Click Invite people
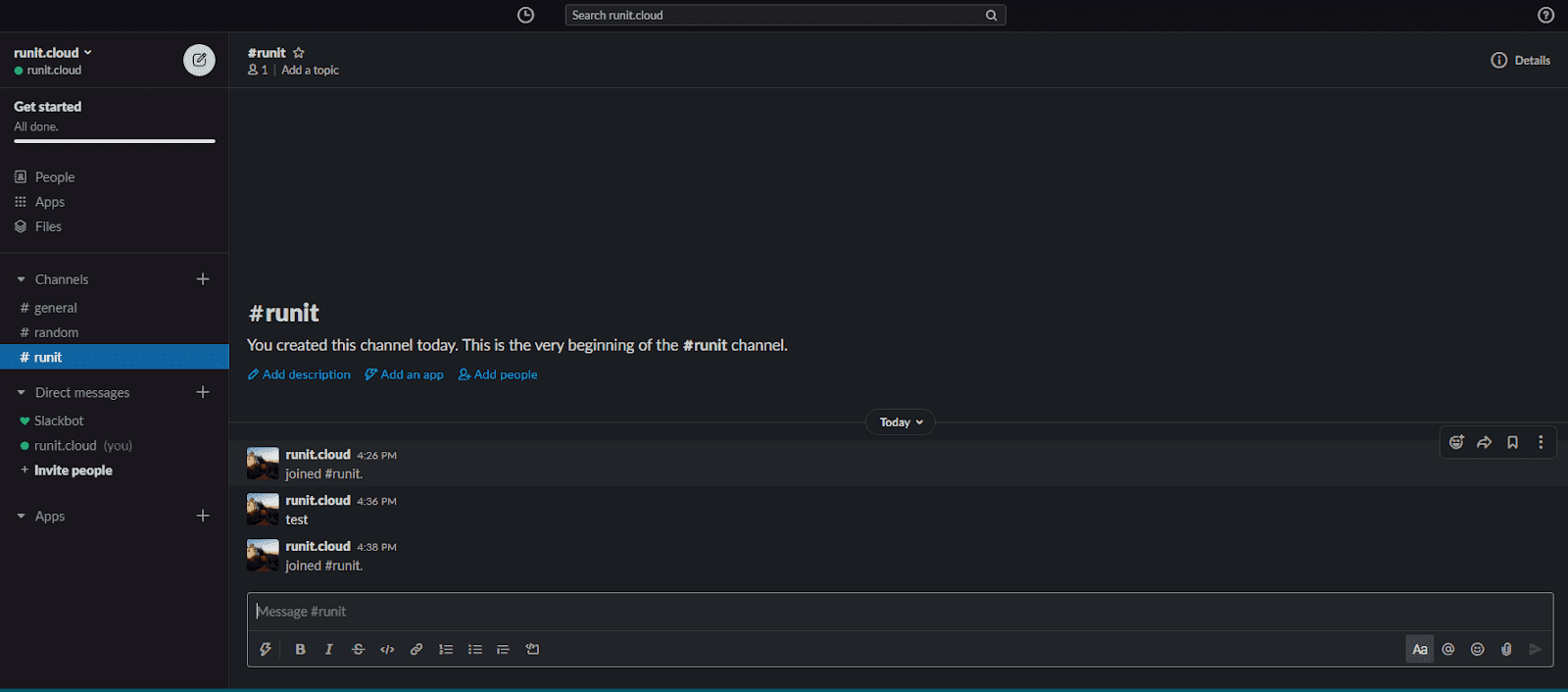This screenshot has width=1568, height=692. 73,470
